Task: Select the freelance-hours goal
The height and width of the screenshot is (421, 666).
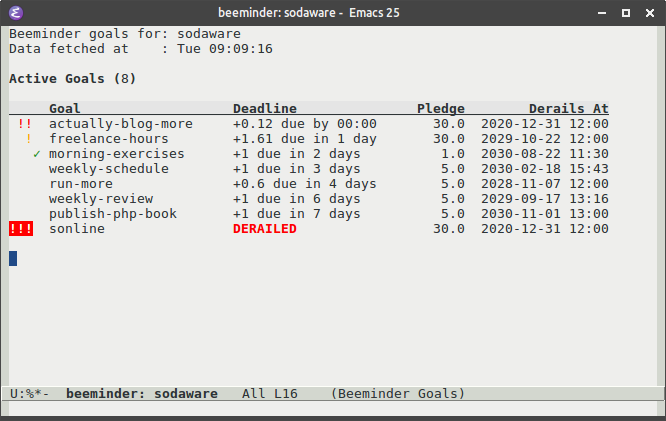Action: tap(109, 139)
